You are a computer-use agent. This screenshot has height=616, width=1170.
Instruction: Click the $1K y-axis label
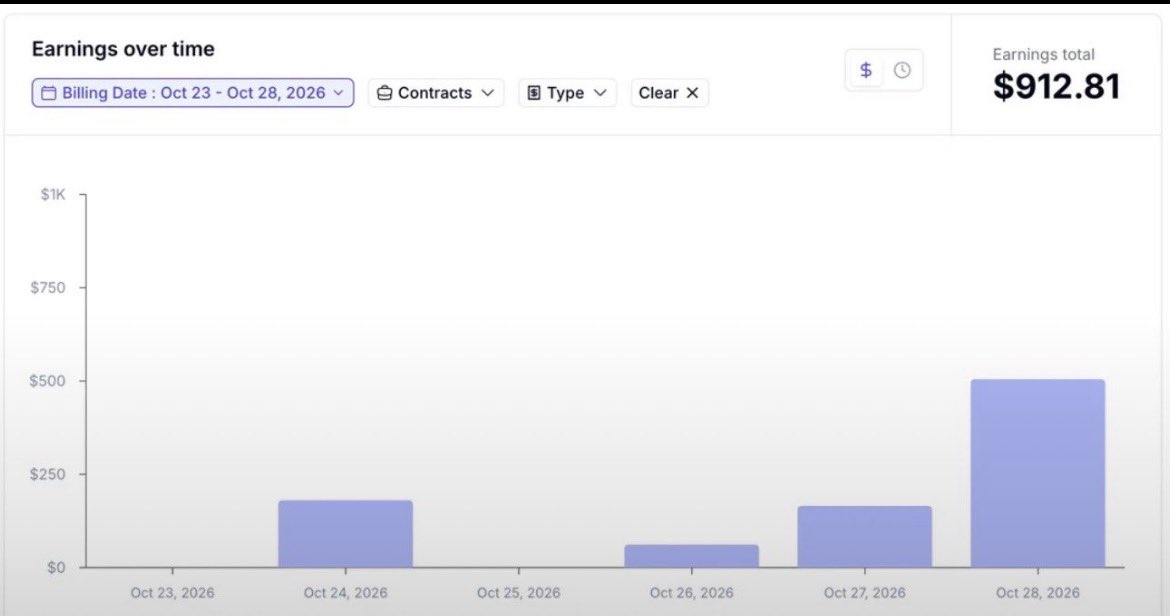pos(53,195)
